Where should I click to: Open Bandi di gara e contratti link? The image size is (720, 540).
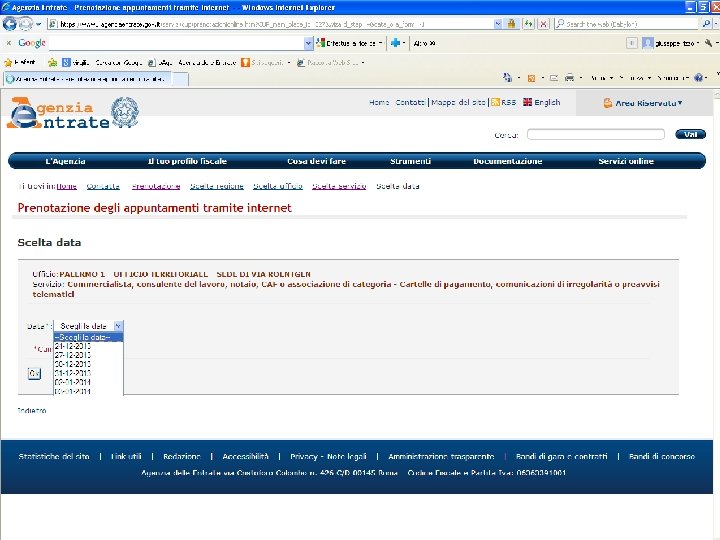pyautogui.click(x=561, y=456)
